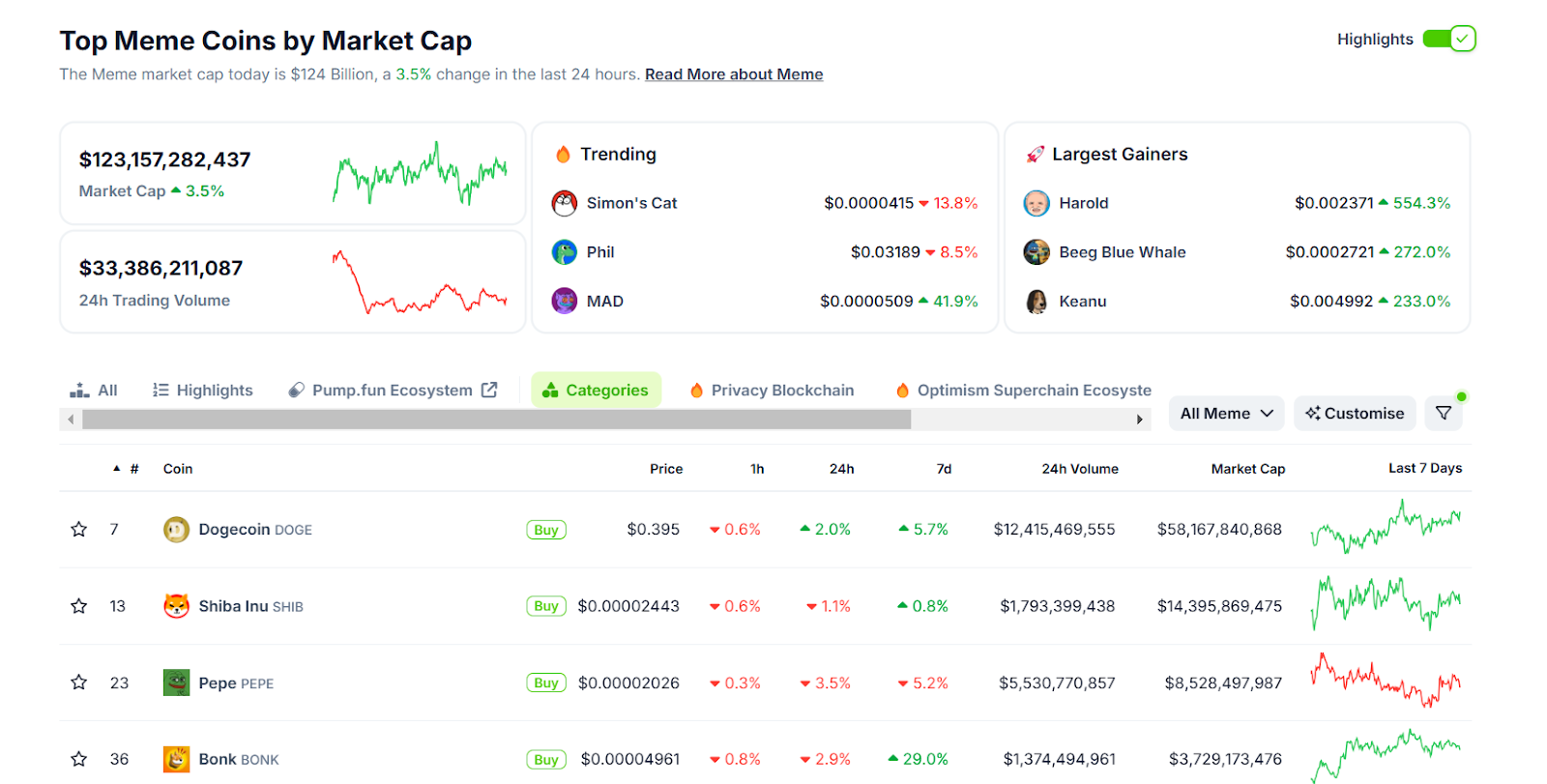Open Simon's Cat in Trending

point(631,203)
